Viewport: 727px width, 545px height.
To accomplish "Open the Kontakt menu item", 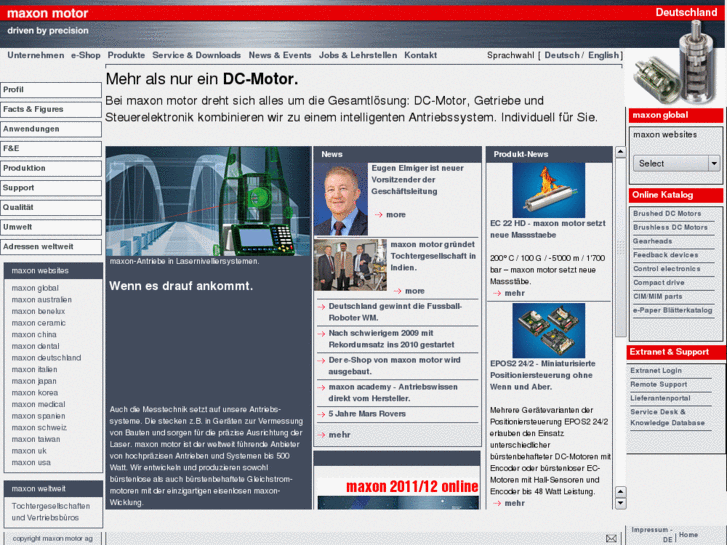I will 421,55.
